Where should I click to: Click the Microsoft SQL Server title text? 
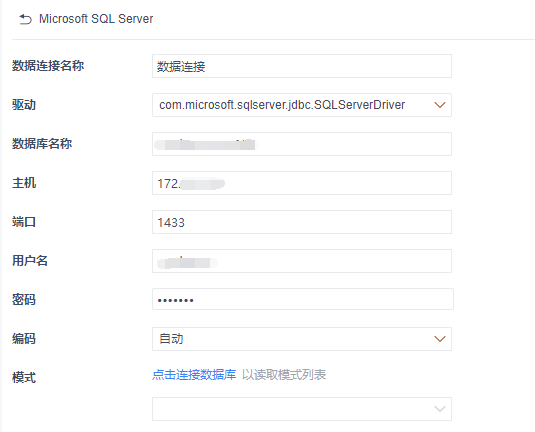96,19
